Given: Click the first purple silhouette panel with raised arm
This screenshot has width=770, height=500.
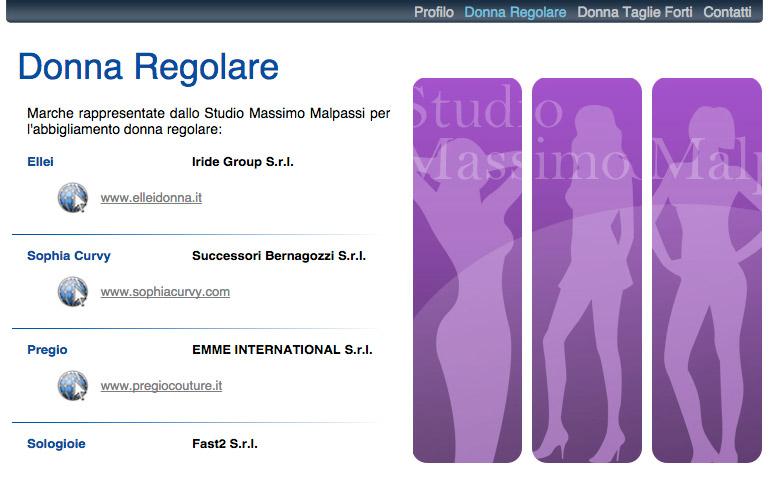Looking at the screenshot, I should click(x=467, y=270).
